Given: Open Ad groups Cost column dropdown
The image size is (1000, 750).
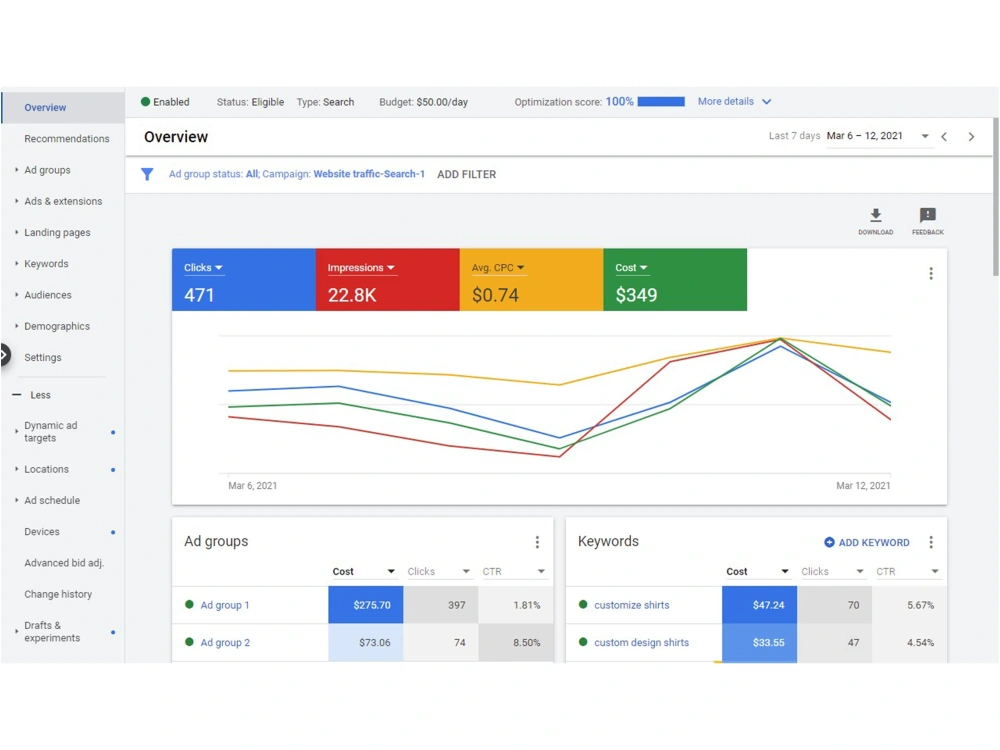Looking at the screenshot, I should coord(390,571).
